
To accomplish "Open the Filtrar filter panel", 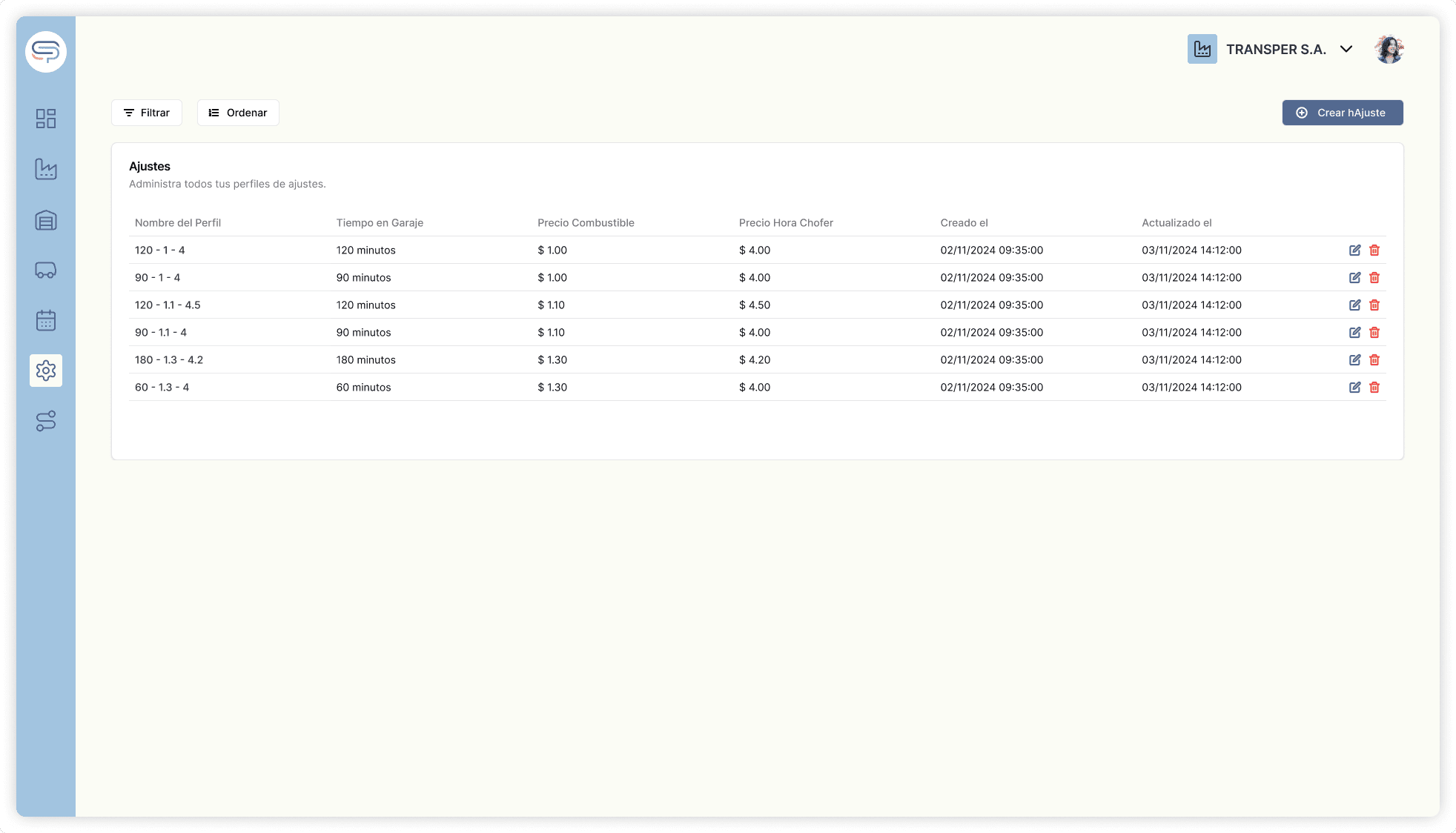I will tap(146, 113).
